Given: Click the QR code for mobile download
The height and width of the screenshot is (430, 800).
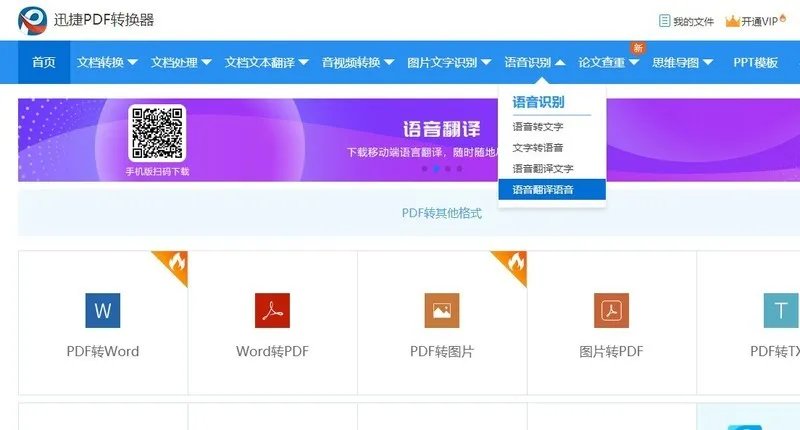Looking at the screenshot, I should click(x=157, y=133).
